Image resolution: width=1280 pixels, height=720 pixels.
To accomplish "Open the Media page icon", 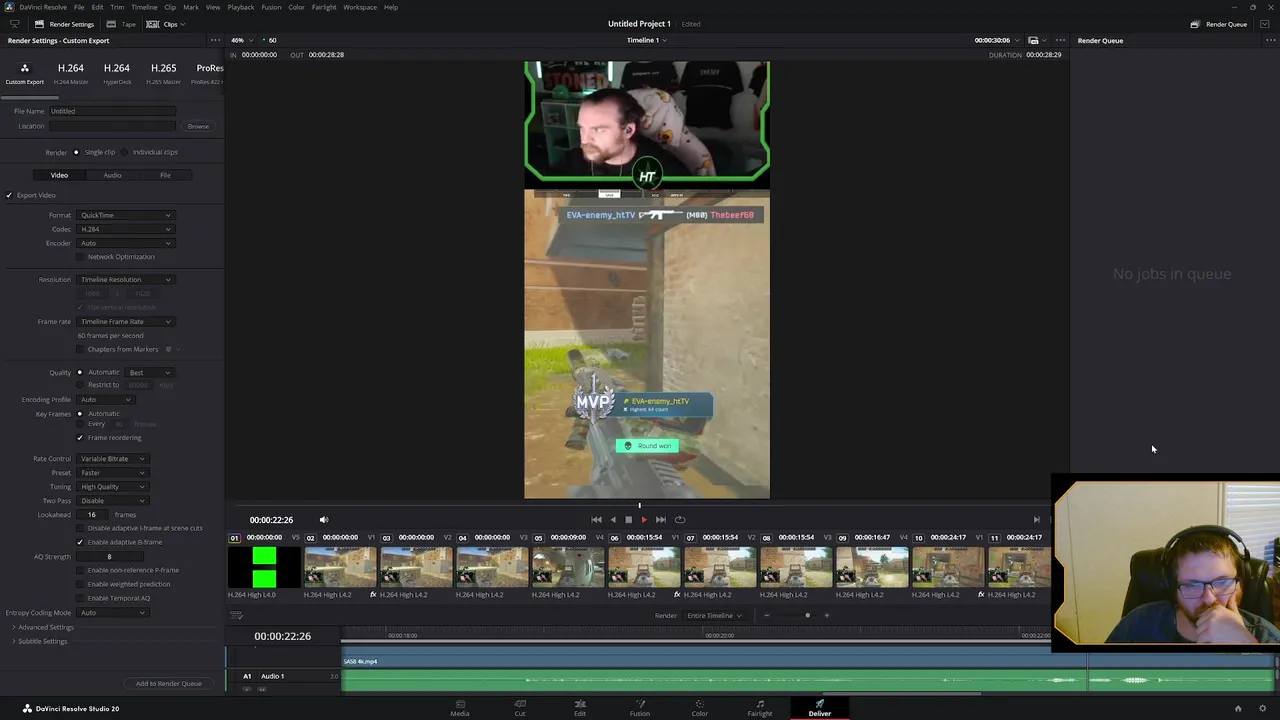I will point(459,707).
